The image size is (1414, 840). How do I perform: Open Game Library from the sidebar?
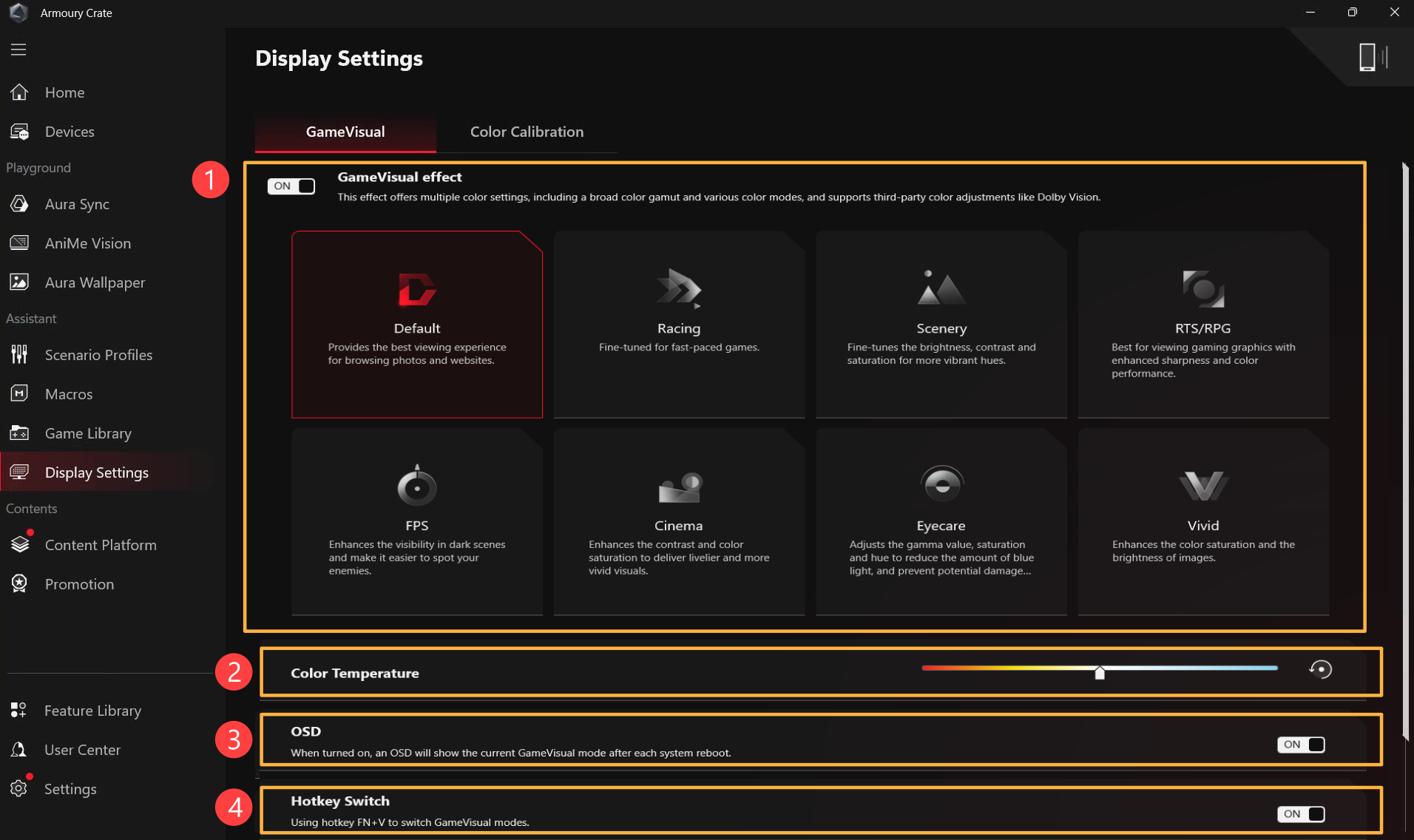click(x=88, y=433)
